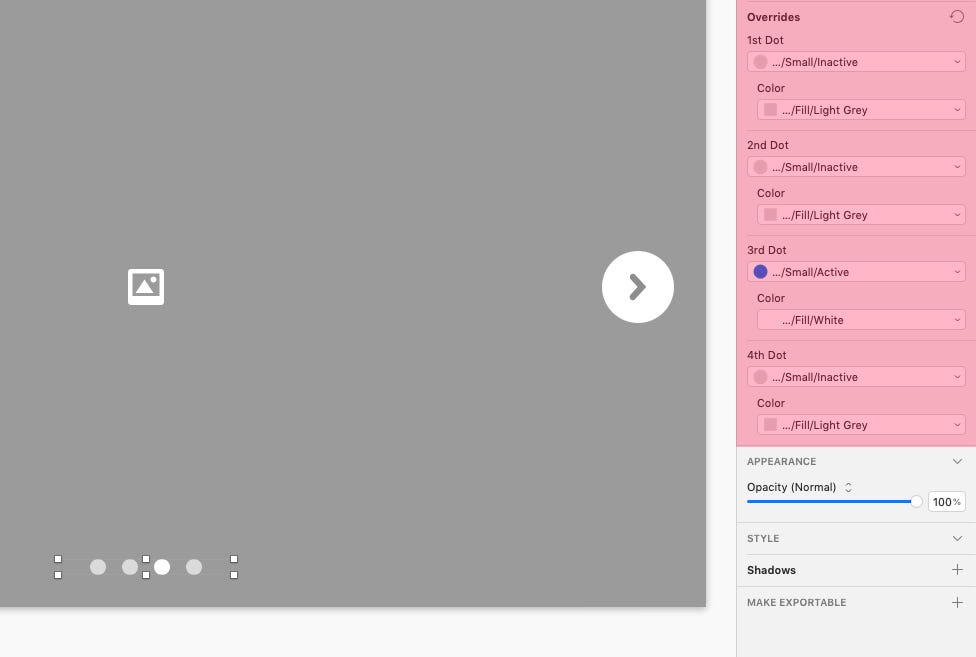Open the 1st Dot symbol dropdown

[856, 62]
